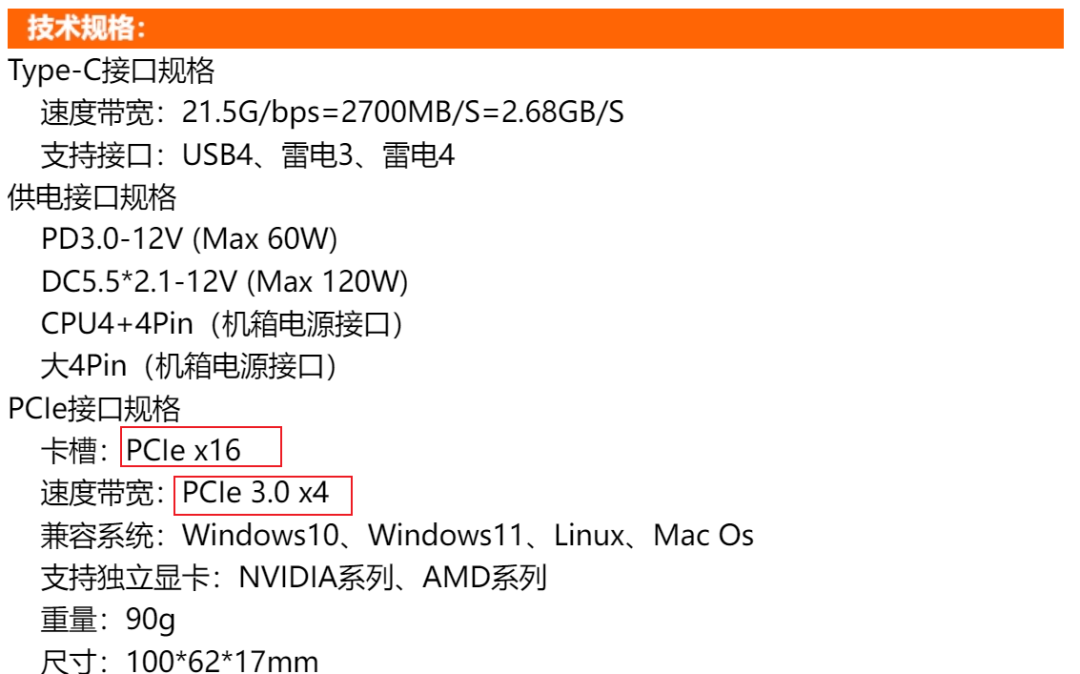Click the DC5.5*2.1-12V (Max 120W) line
Viewport: 1080px width, 674px height.
tap(225, 282)
